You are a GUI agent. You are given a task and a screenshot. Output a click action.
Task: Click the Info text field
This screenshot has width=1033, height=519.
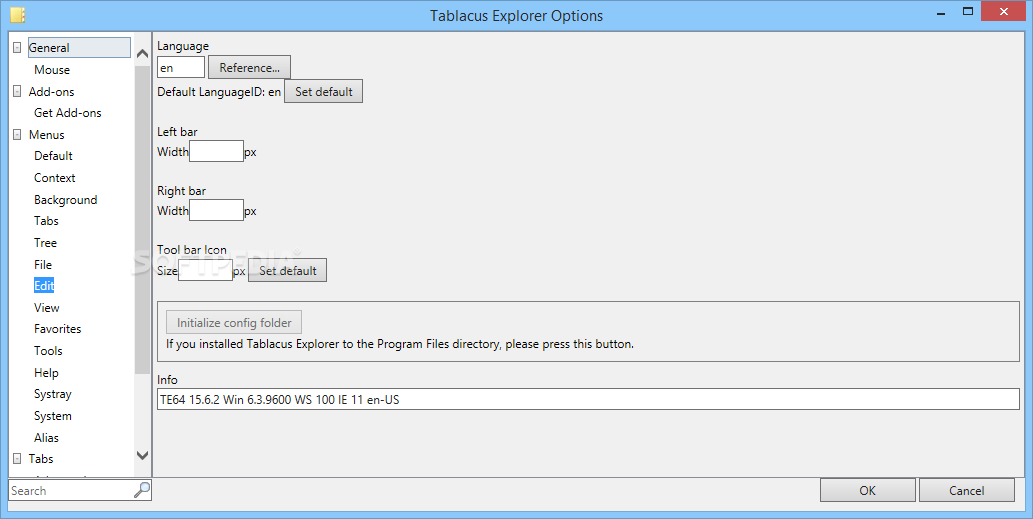[x=588, y=398]
